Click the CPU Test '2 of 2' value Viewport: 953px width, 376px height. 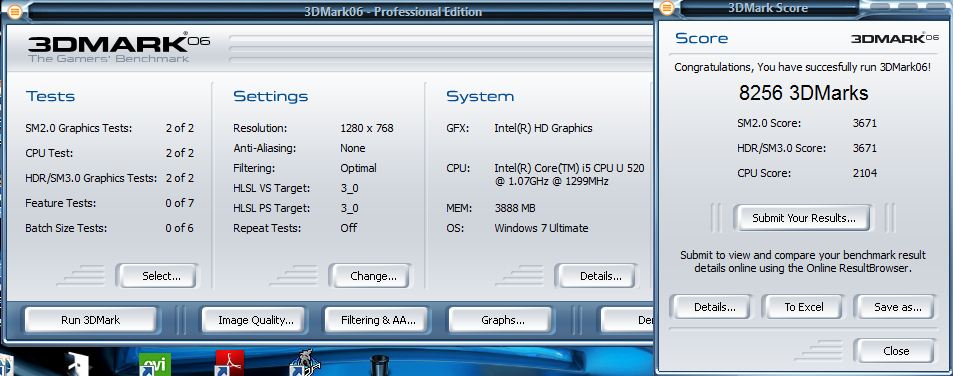coord(180,153)
